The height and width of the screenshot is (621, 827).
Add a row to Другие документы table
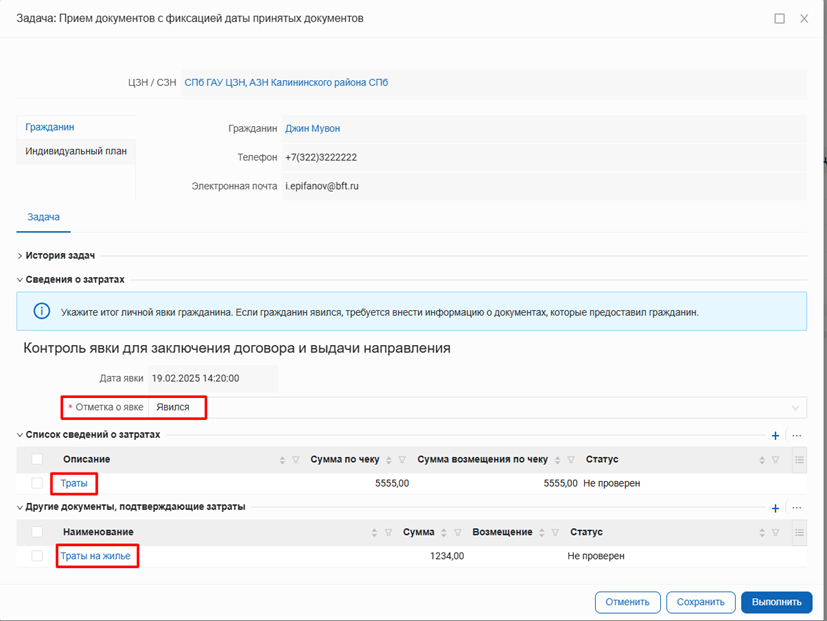(775, 508)
